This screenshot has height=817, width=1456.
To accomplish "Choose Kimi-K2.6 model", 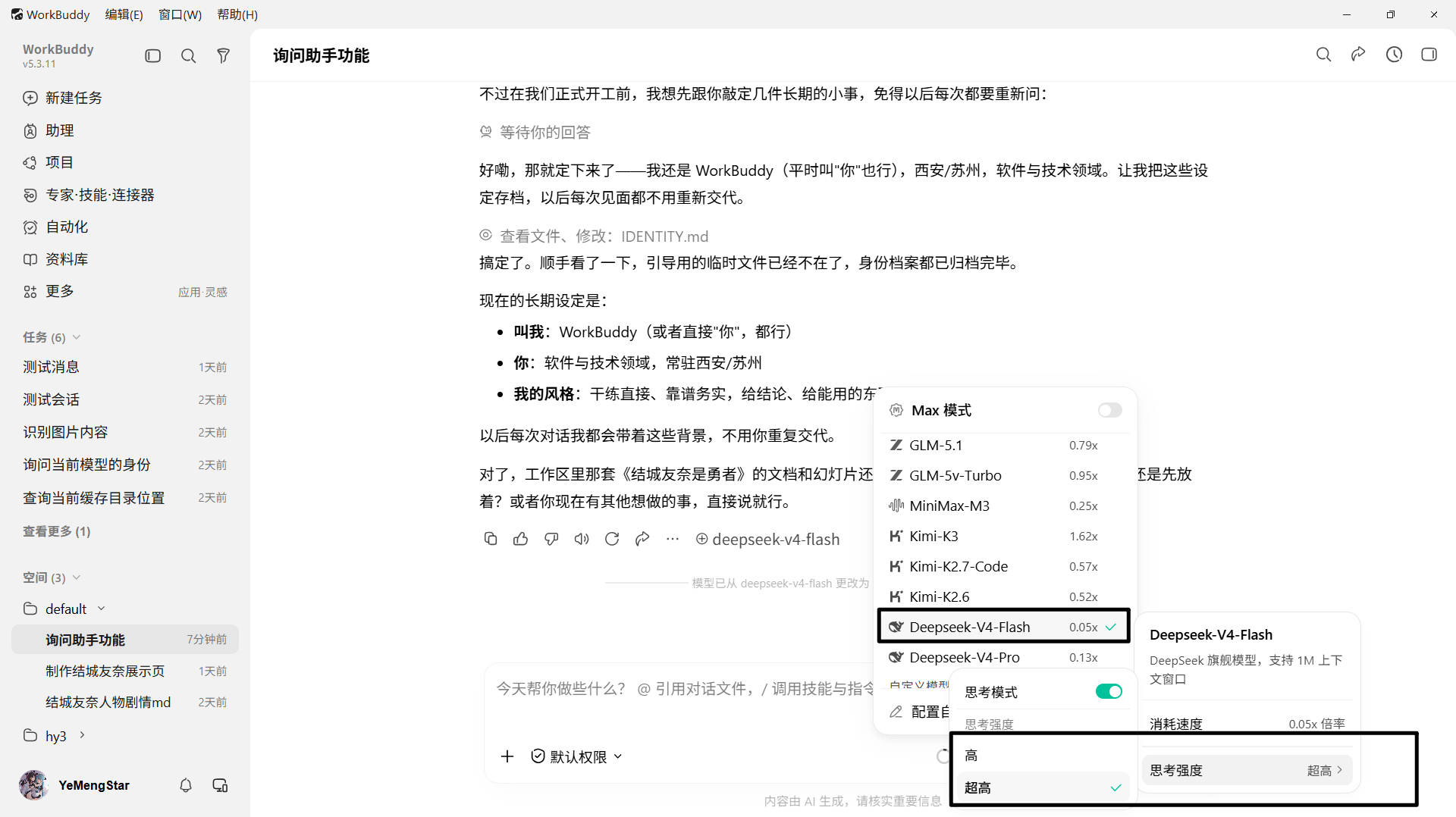I will pyautogui.click(x=1005, y=596).
